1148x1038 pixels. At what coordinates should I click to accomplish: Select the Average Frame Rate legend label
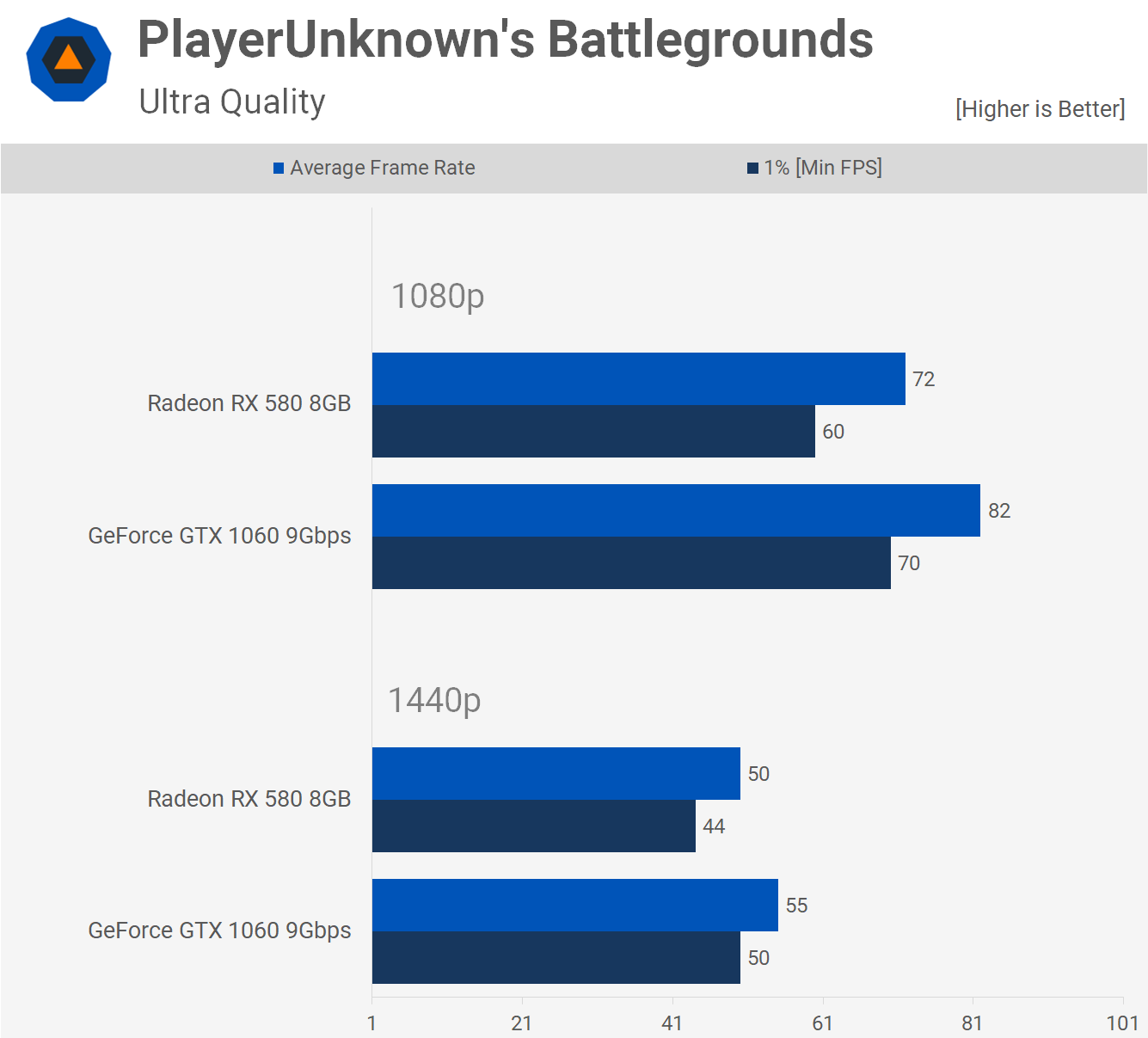(x=382, y=168)
